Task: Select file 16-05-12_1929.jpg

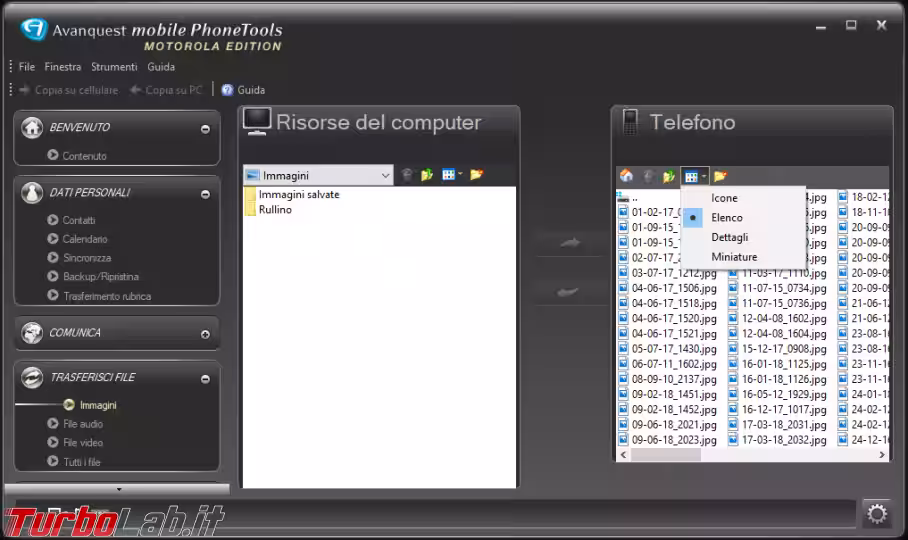Action: pos(784,394)
